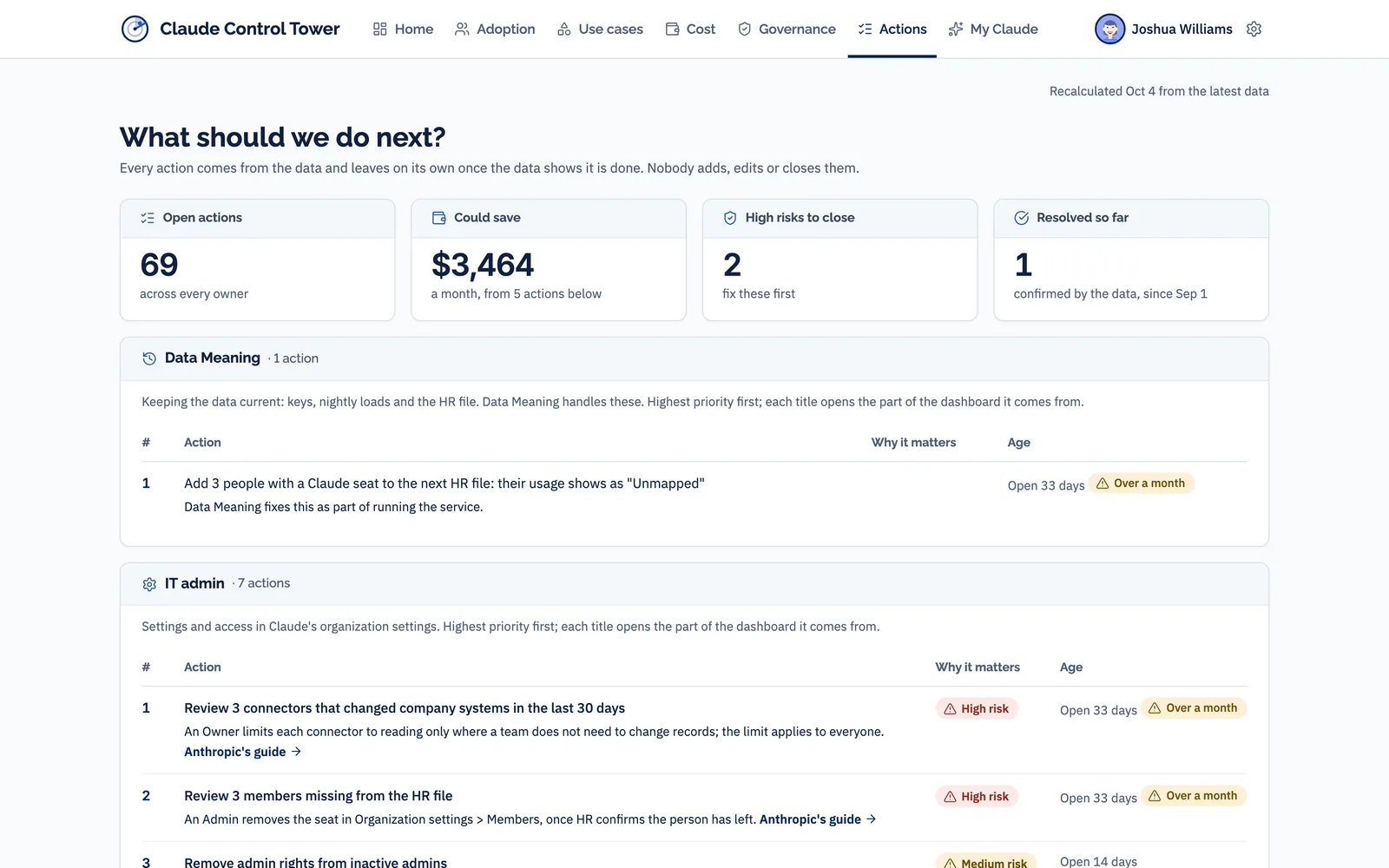Open the settings gear beside Joshua Williams
The height and width of the screenshot is (868, 1389).
pyautogui.click(x=1254, y=29)
